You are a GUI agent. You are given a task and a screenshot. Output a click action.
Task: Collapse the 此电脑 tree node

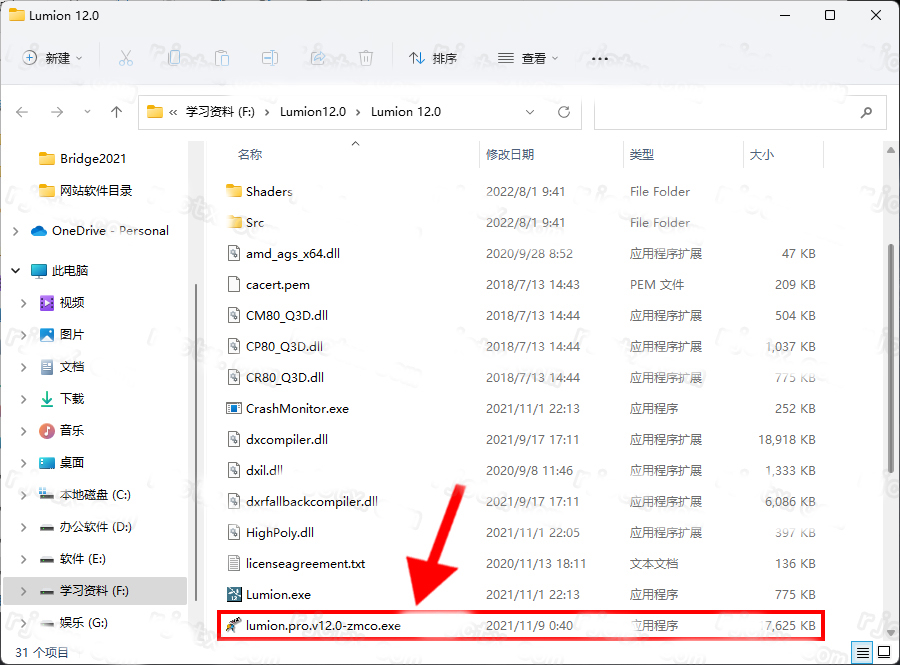tap(15, 270)
